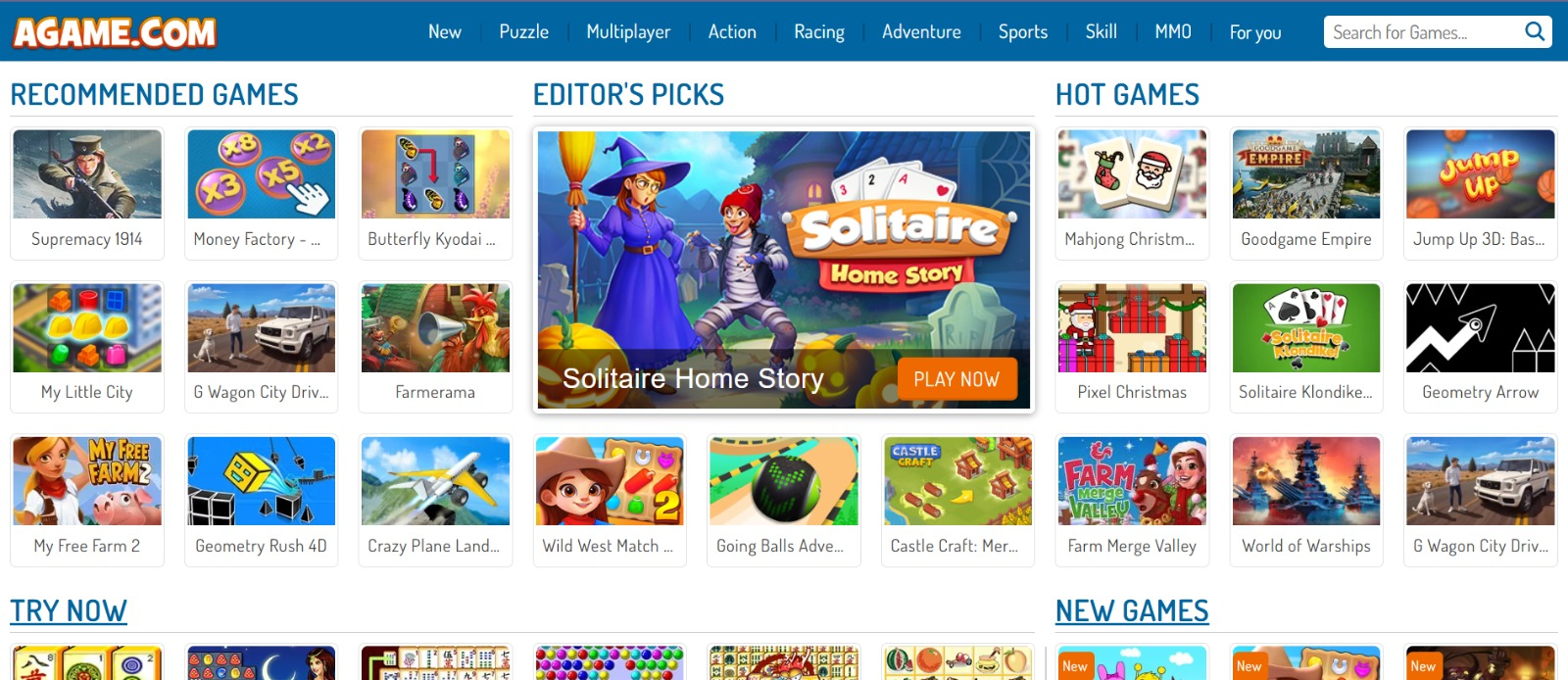Open the NEW GAMES section link
The width and height of the screenshot is (1568, 680).
1132,610
